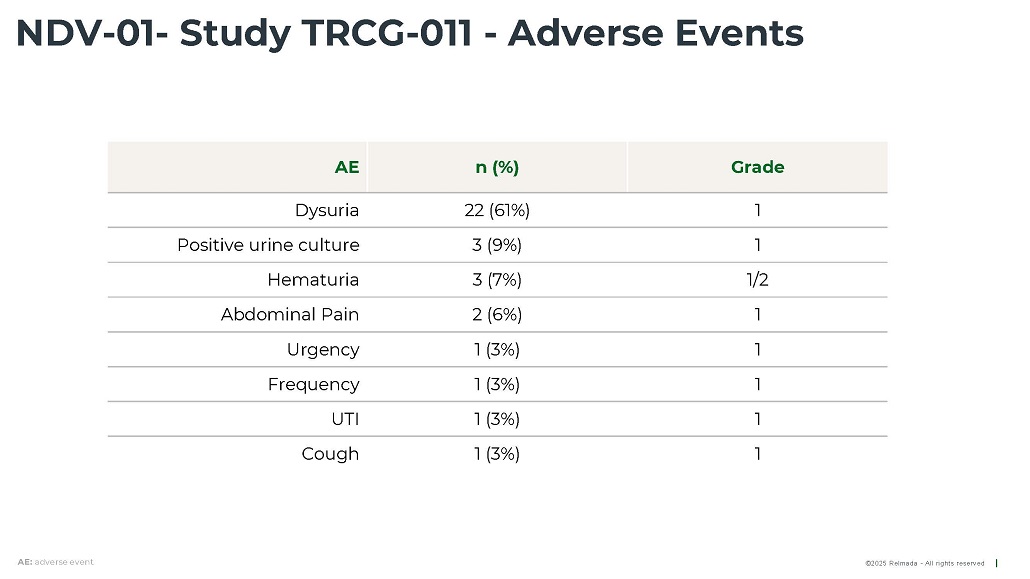Click the 'n (%)' column header
Screen dimensions: 1030x579
click(x=497, y=167)
